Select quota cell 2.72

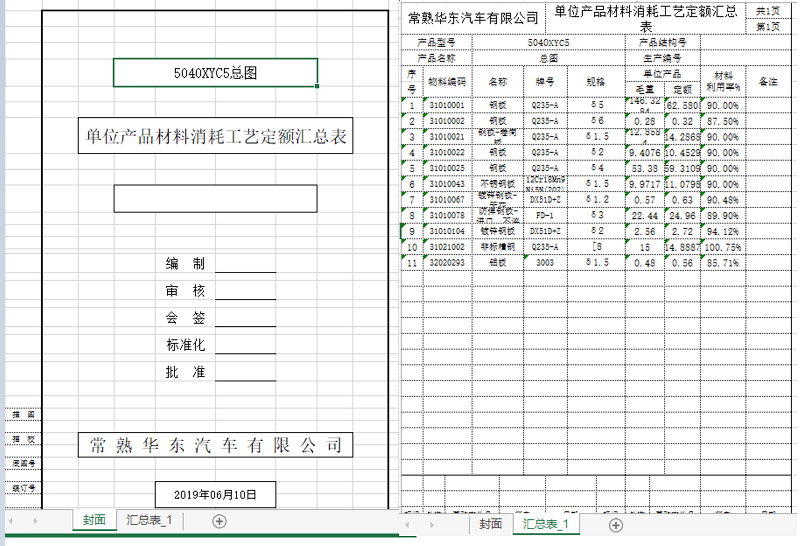coord(682,231)
